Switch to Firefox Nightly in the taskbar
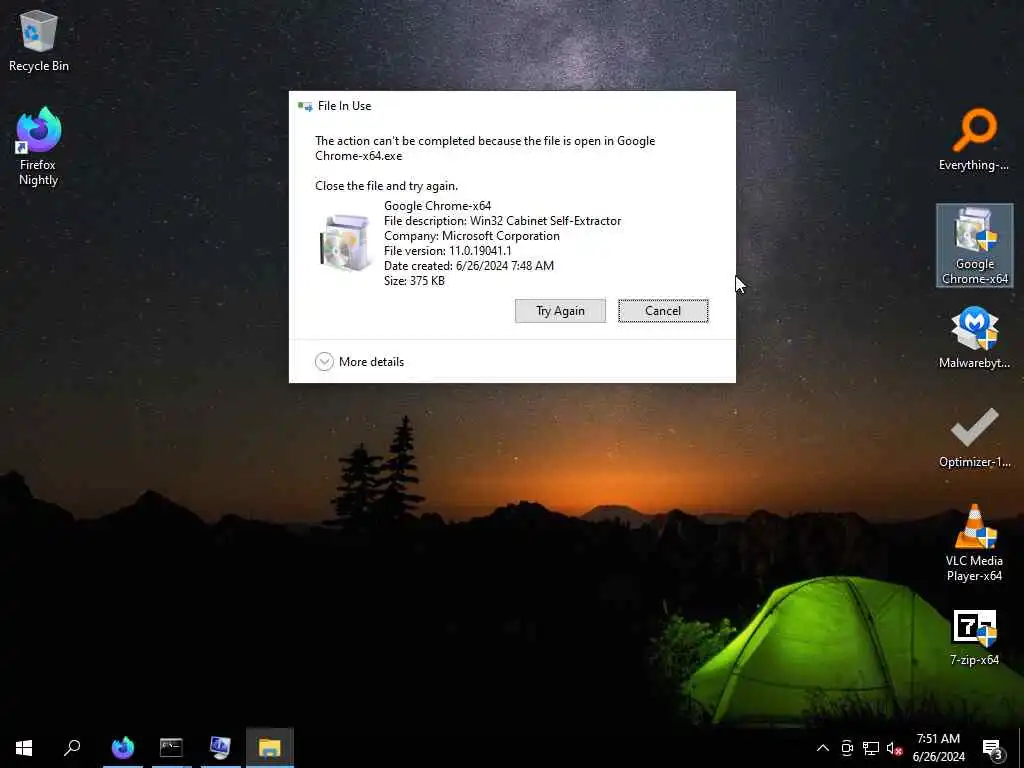 (x=123, y=748)
